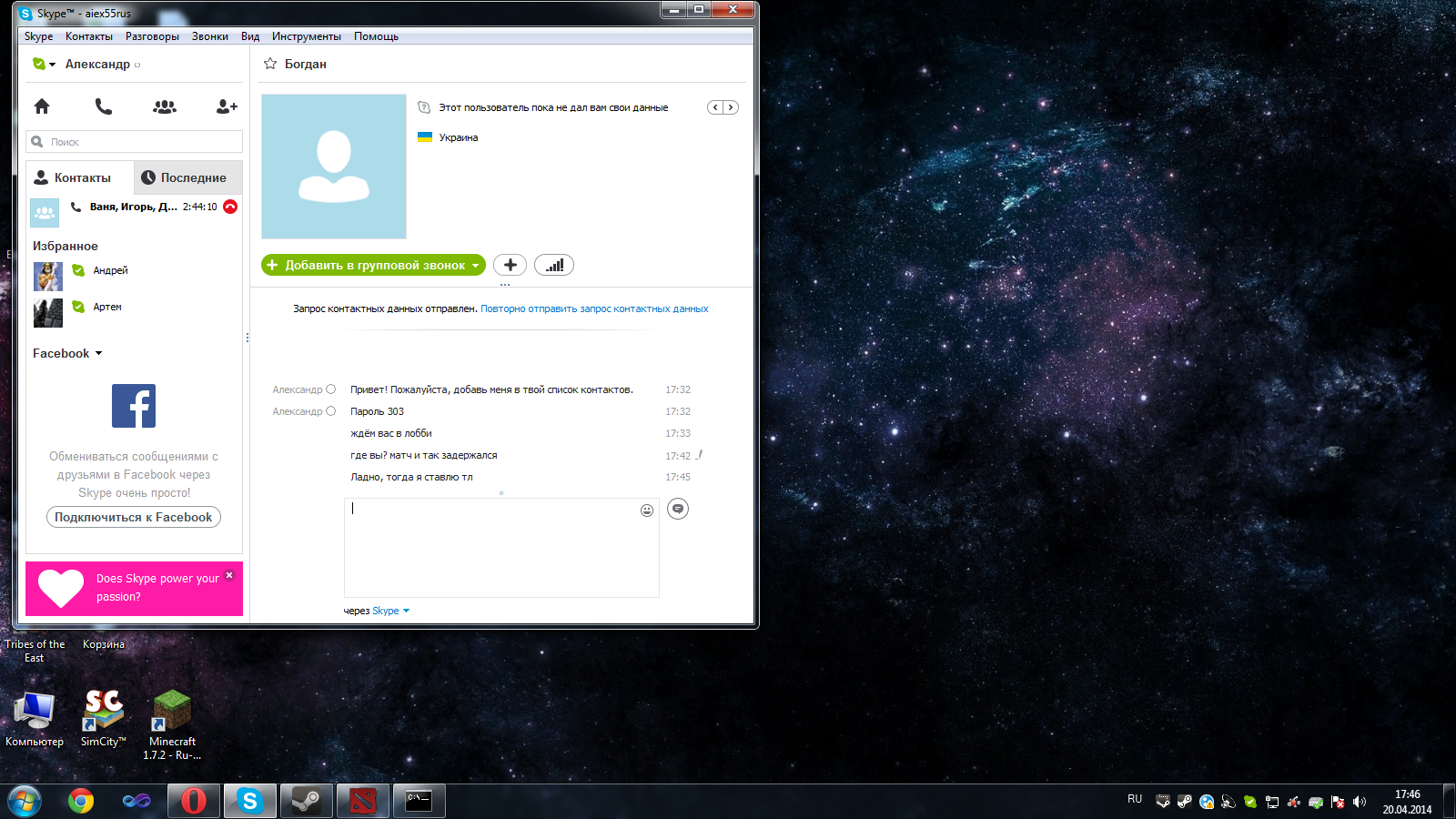Open ongoing call Ваня, Игорь row
Screen dimensions: 1456x819
click(135, 212)
